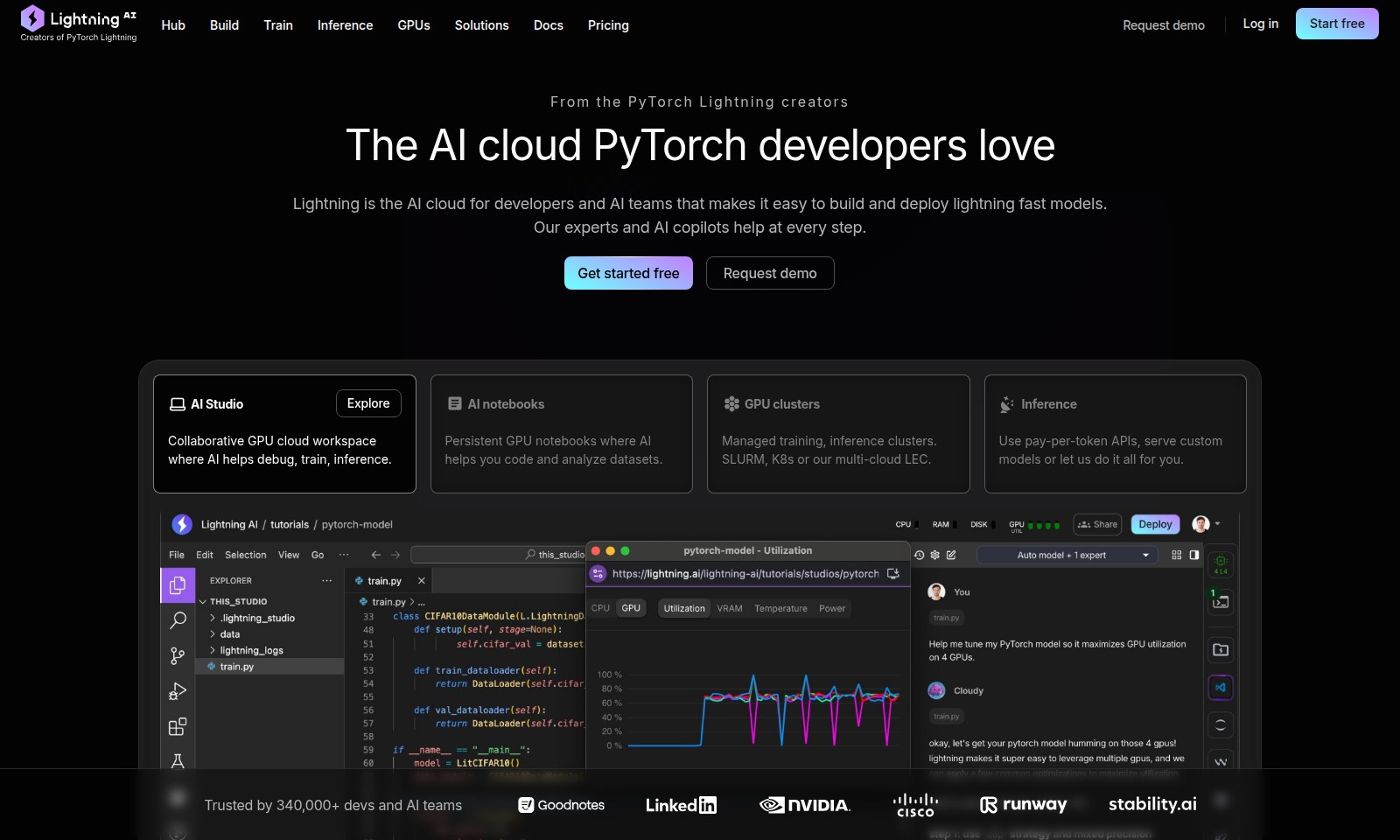
Task: Click the Python icon on train.py tab
Action: click(x=359, y=581)
